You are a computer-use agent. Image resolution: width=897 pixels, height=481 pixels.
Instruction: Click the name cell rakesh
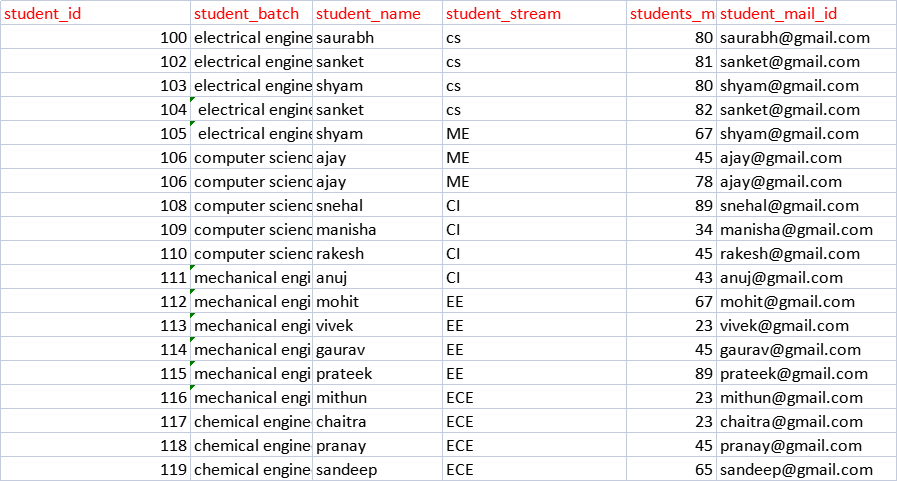click(377, 253)
